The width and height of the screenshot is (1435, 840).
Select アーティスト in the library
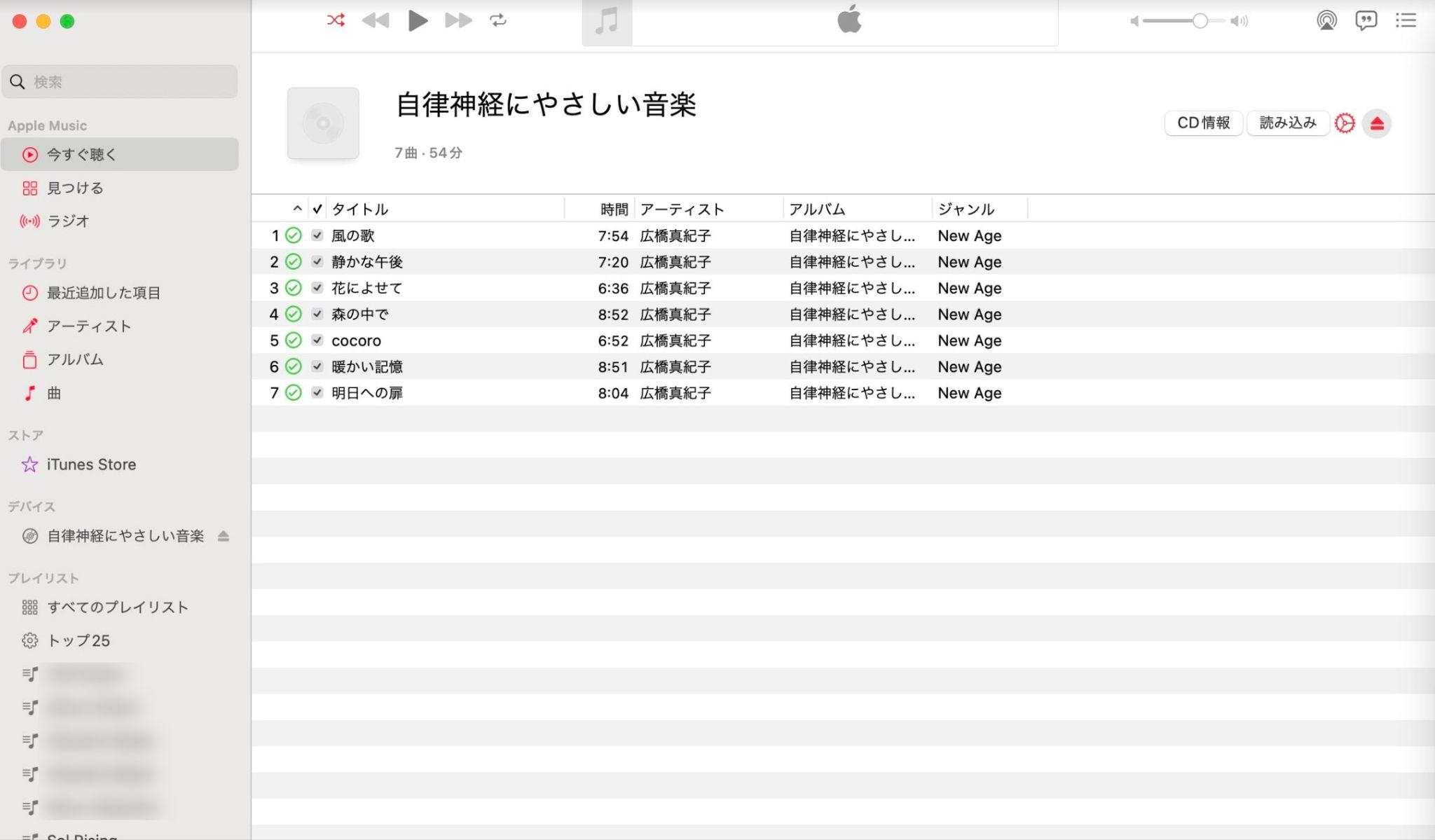[120, 326]
